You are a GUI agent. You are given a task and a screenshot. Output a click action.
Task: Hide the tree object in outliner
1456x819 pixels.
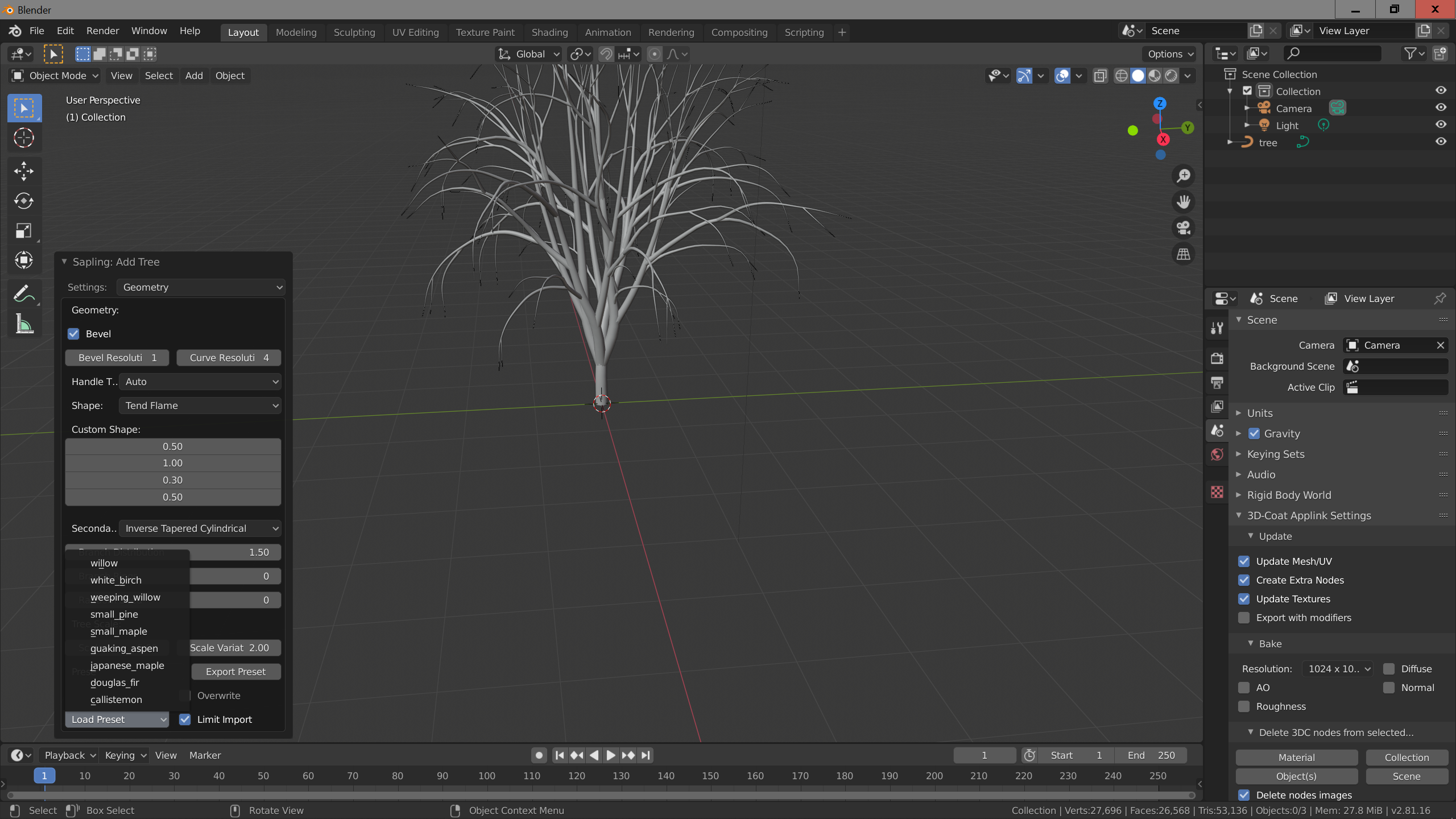1441,142
